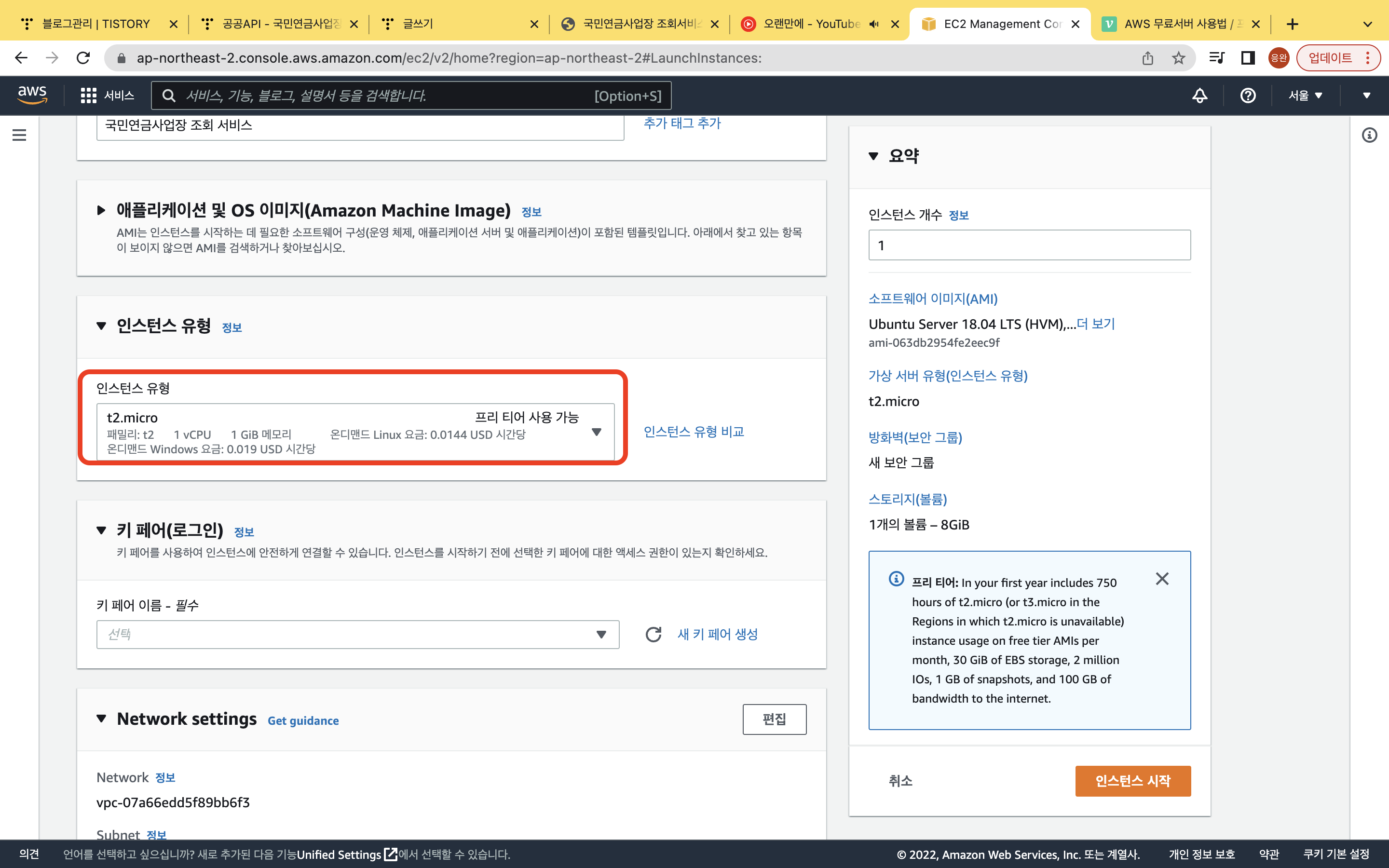Switch to the TISTORY blog management tab
The height and width of the screenshot is (868, 1389).
pyautogui.click(x=95, y=24)
